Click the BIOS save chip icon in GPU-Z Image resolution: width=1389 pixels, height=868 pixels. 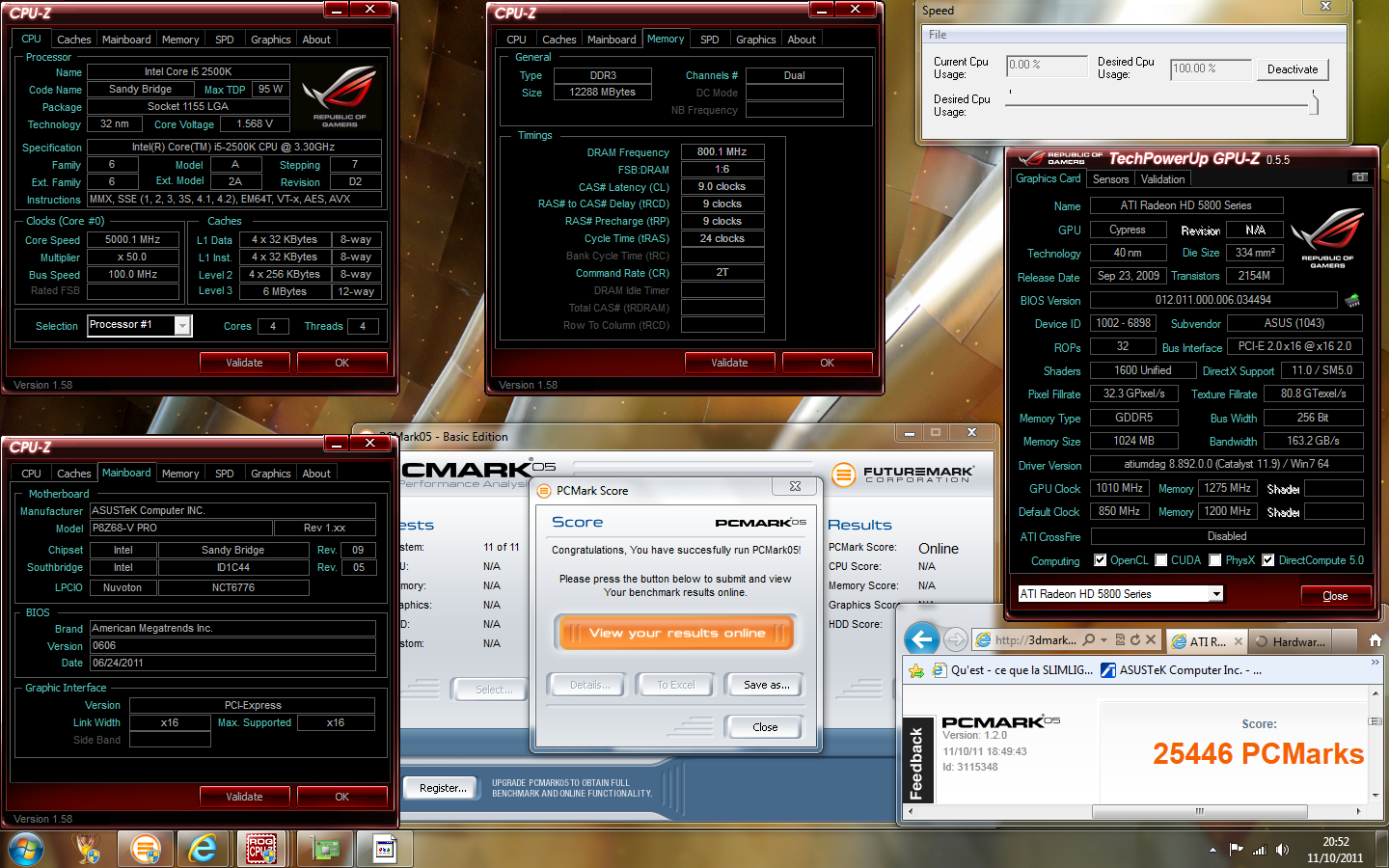[x=1352, y=300]
